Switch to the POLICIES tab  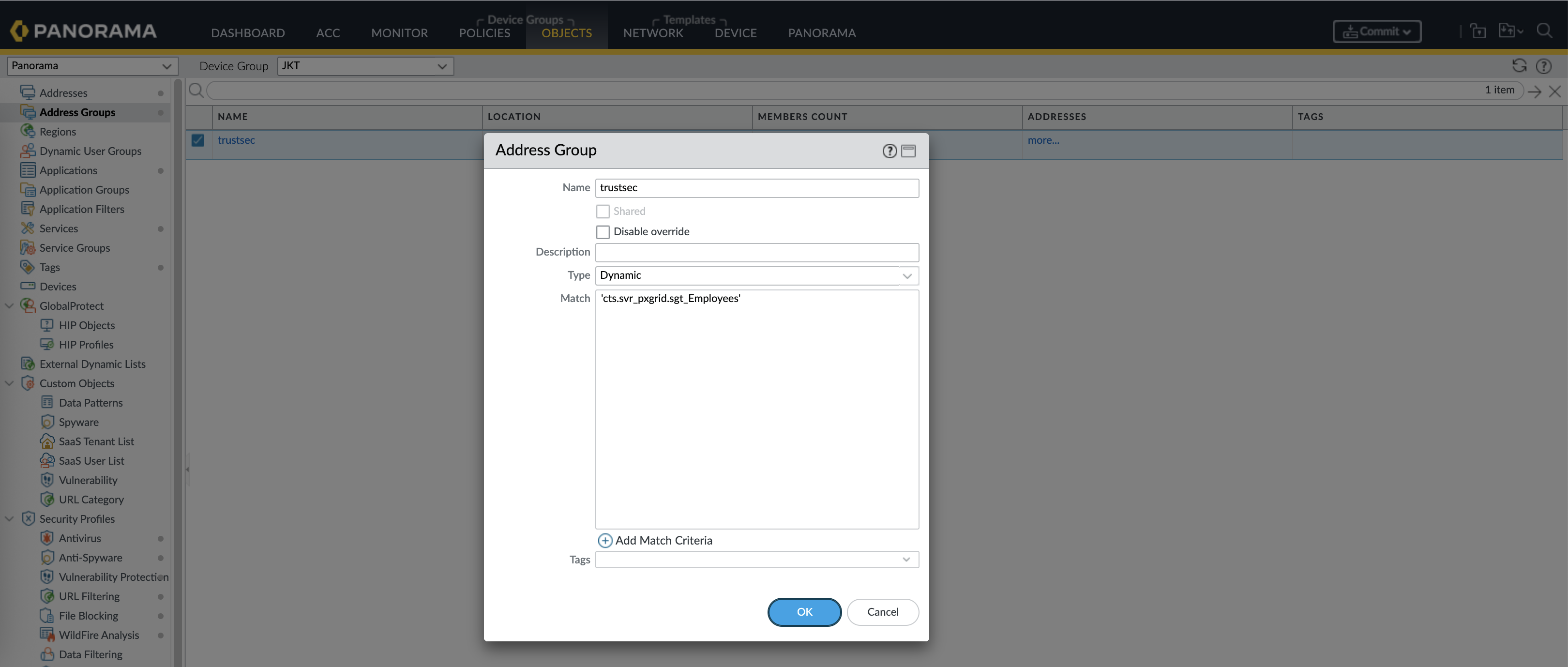[484, 33]
